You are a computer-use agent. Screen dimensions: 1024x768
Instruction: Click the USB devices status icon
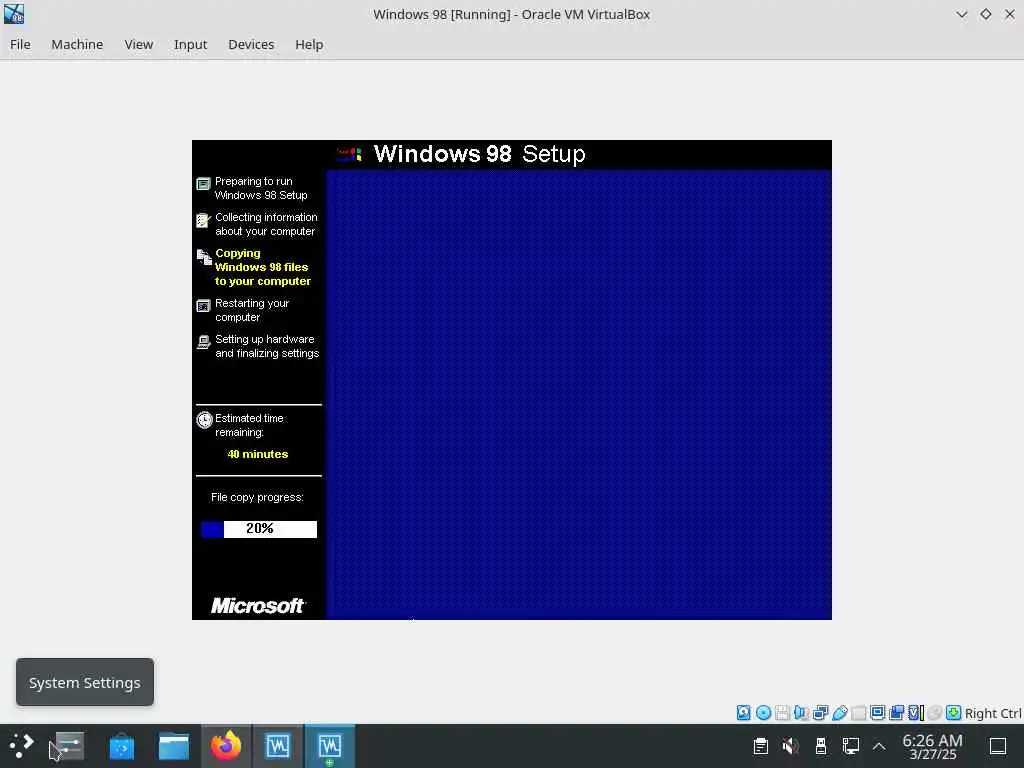pyautogui.click(x=840, y=712)
